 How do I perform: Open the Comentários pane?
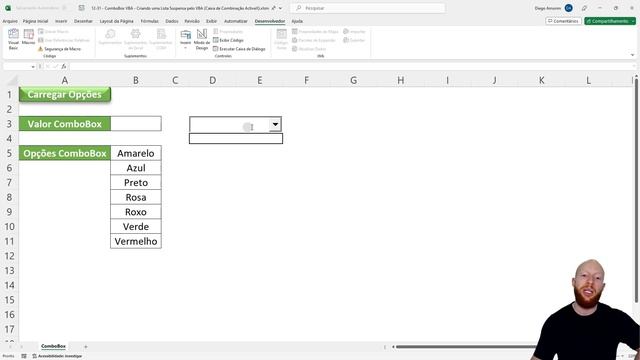tap(563, 21)
